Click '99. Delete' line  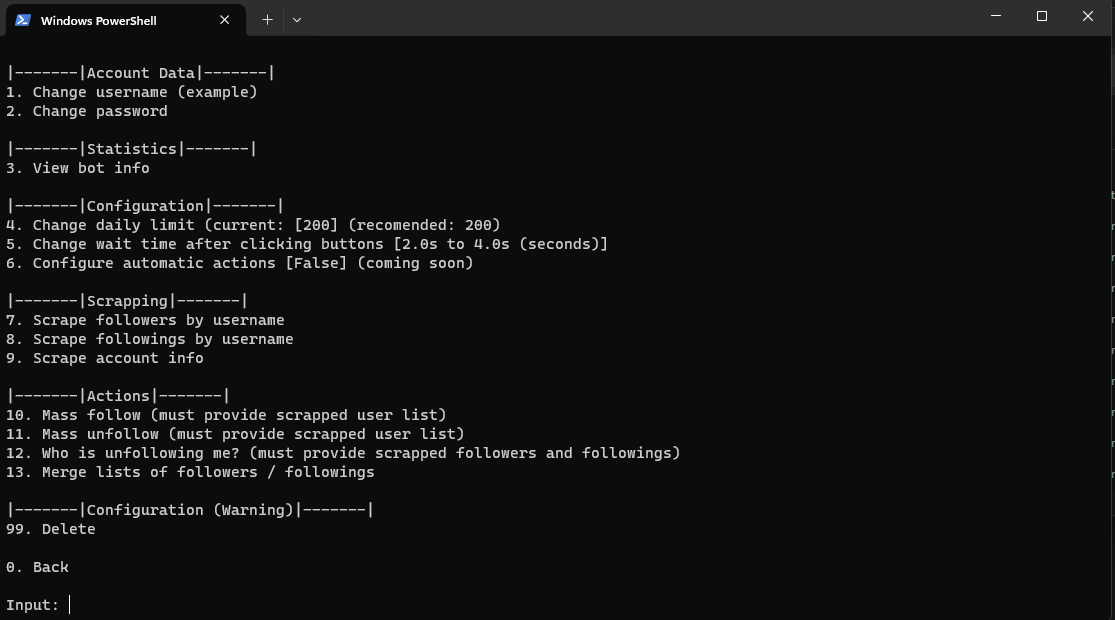(x=50, y=530)
